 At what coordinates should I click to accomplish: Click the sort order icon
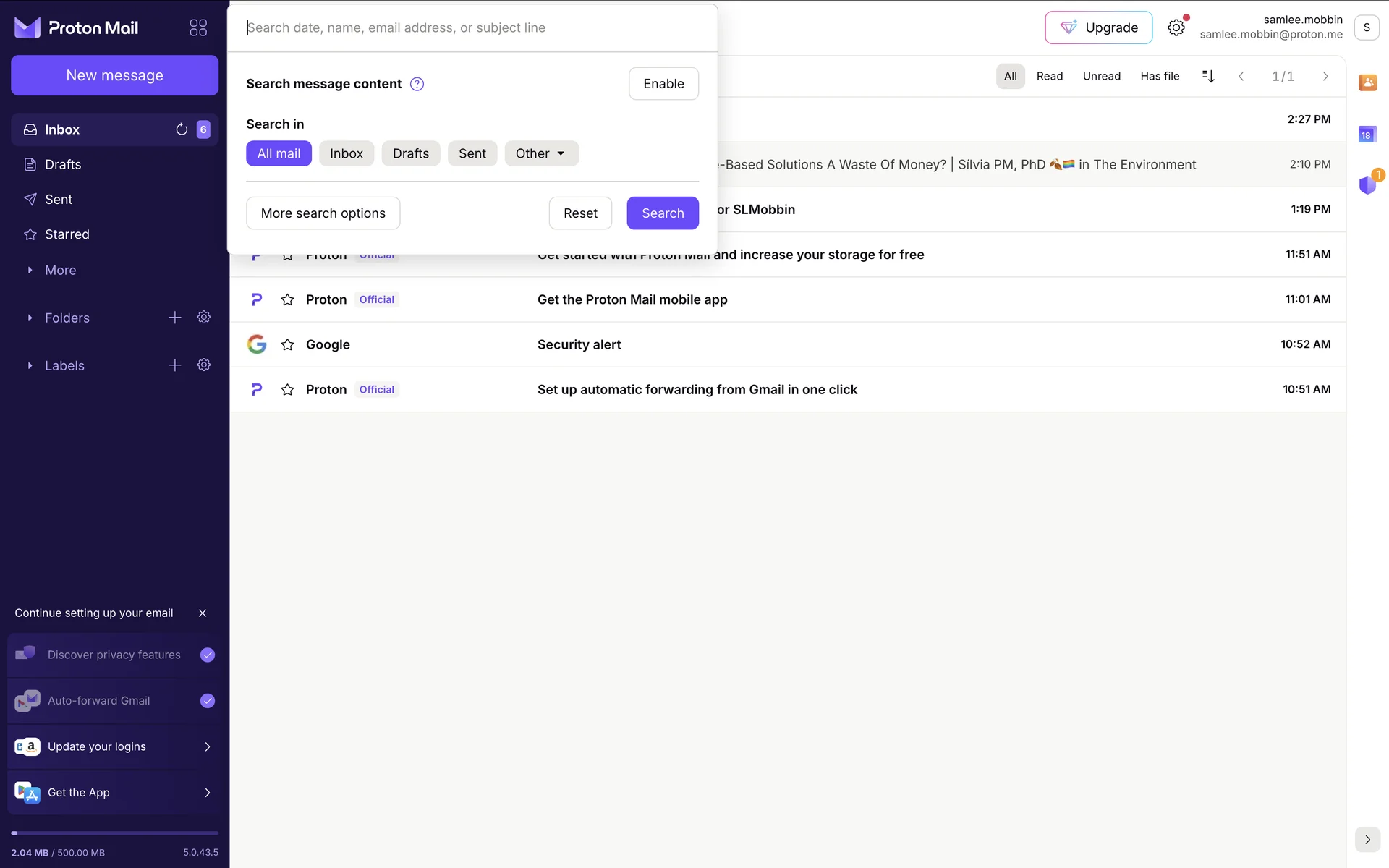point(1208,76)
